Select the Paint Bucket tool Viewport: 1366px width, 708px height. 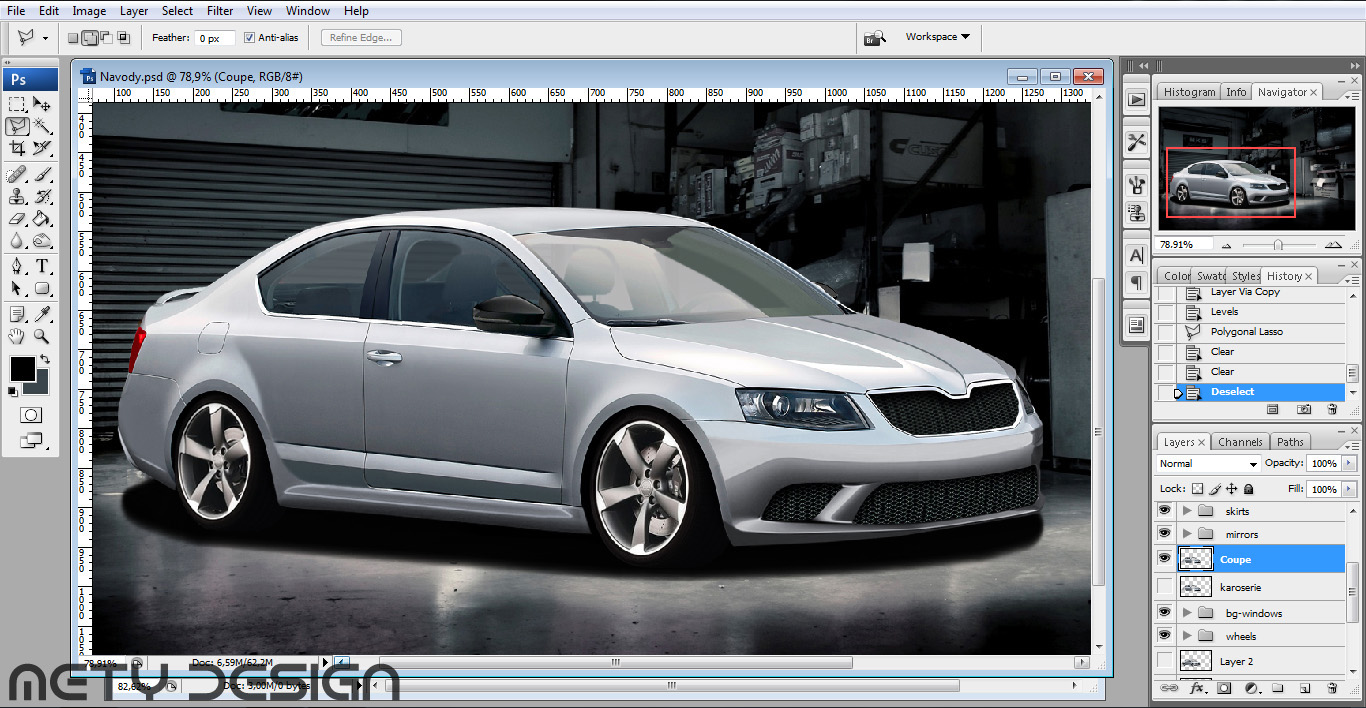click(x=42, y=219)
